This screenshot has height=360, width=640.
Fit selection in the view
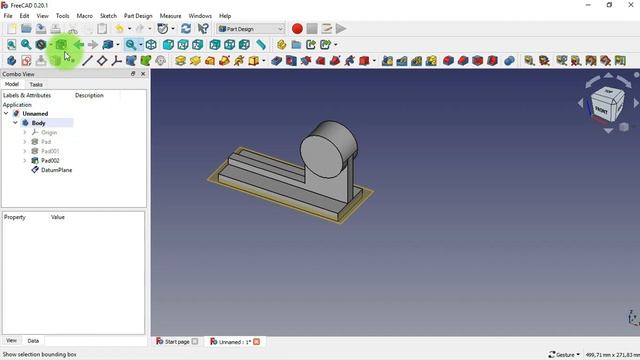tap(26, 44)
